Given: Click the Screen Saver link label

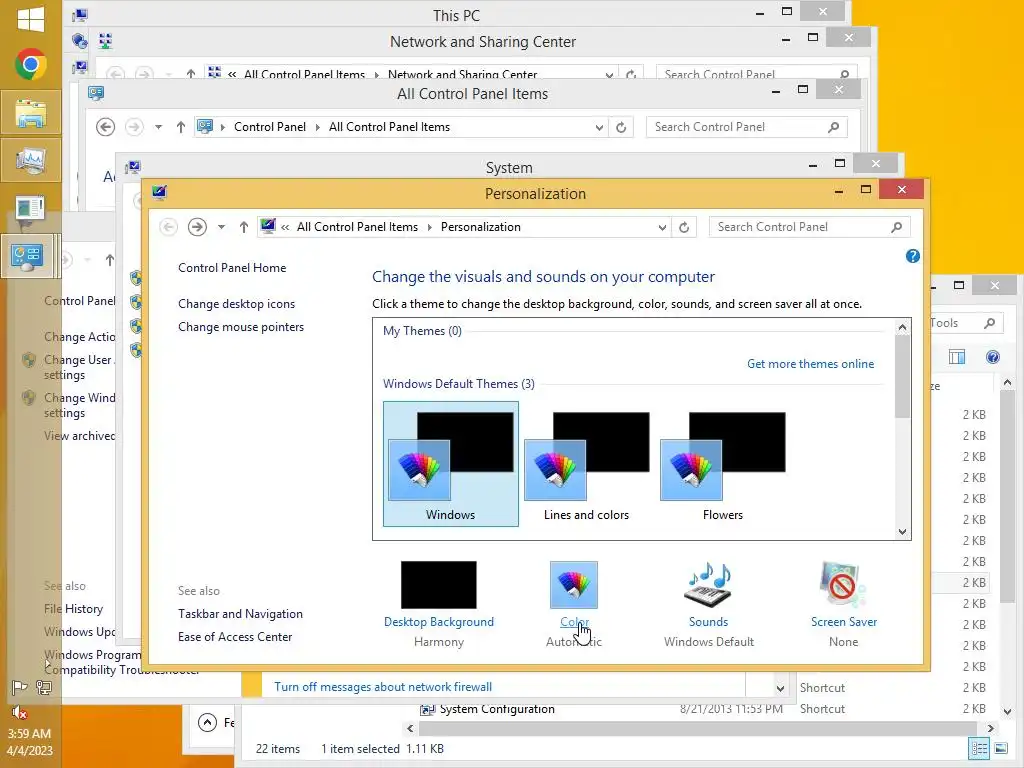Looking at the screenshot, I should (x=844, y=622).
